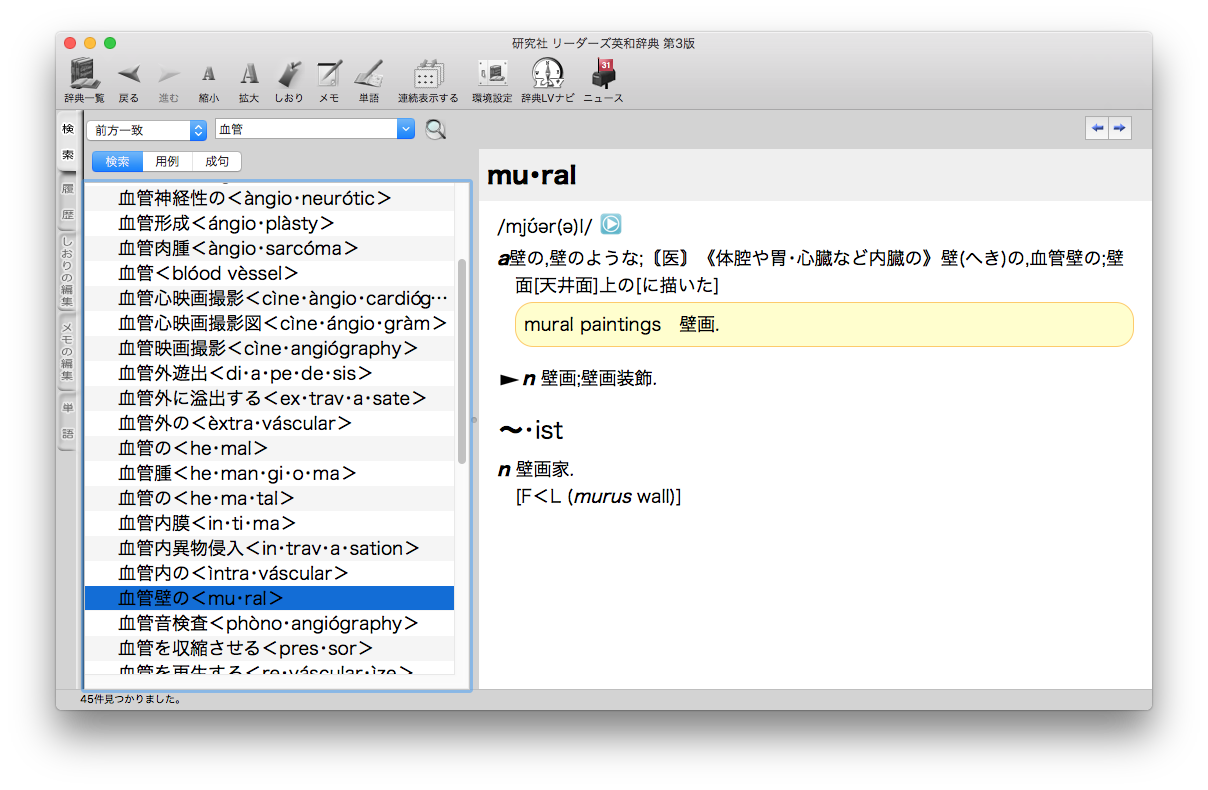
Task: Select result 血管内異物侵入<in·trav·a·sation>
Action: pos(269,548)
